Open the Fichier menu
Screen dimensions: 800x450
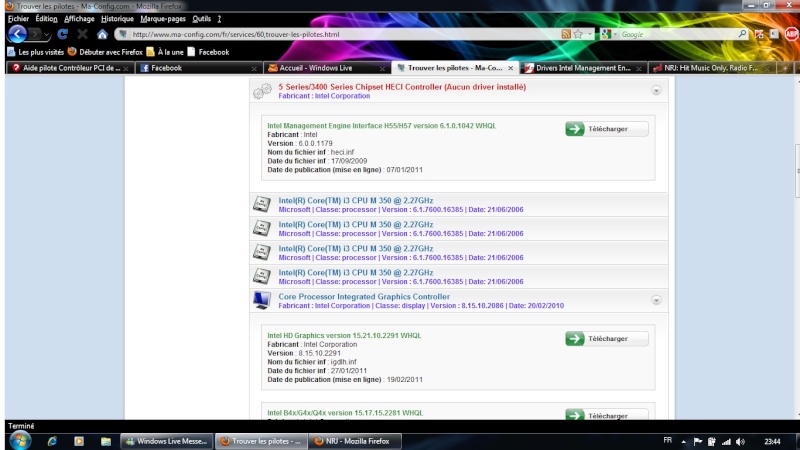[18, 19]
